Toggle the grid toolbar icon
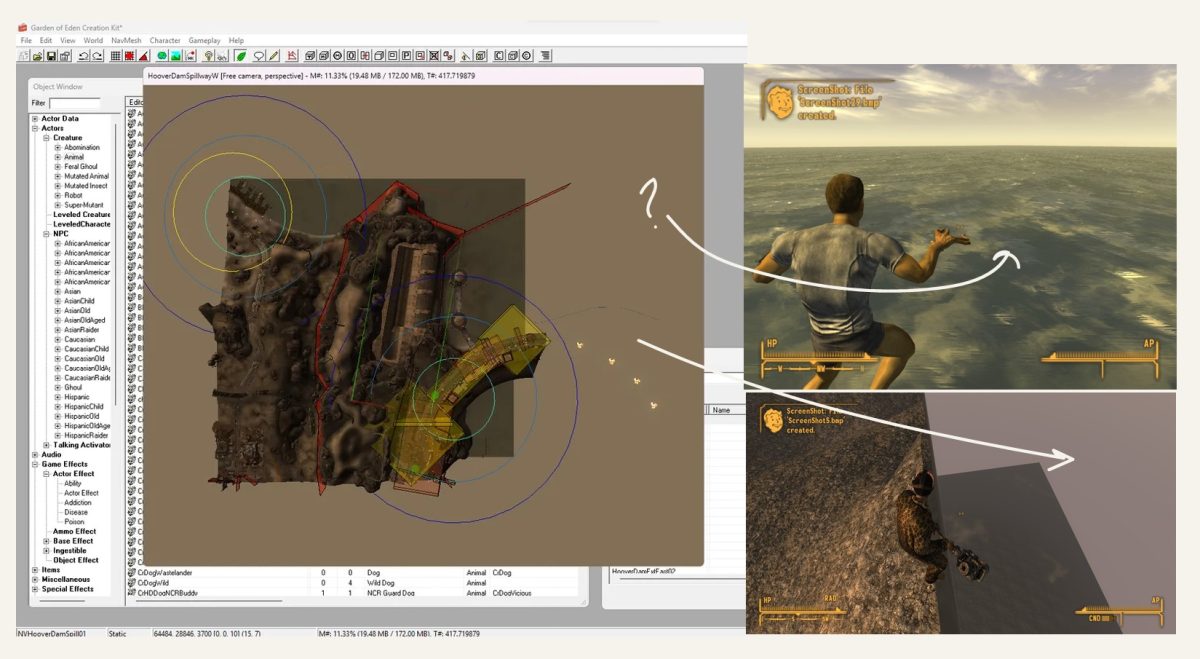The width and height of the screenshot is (1200, 659). (x=116, y=55)
